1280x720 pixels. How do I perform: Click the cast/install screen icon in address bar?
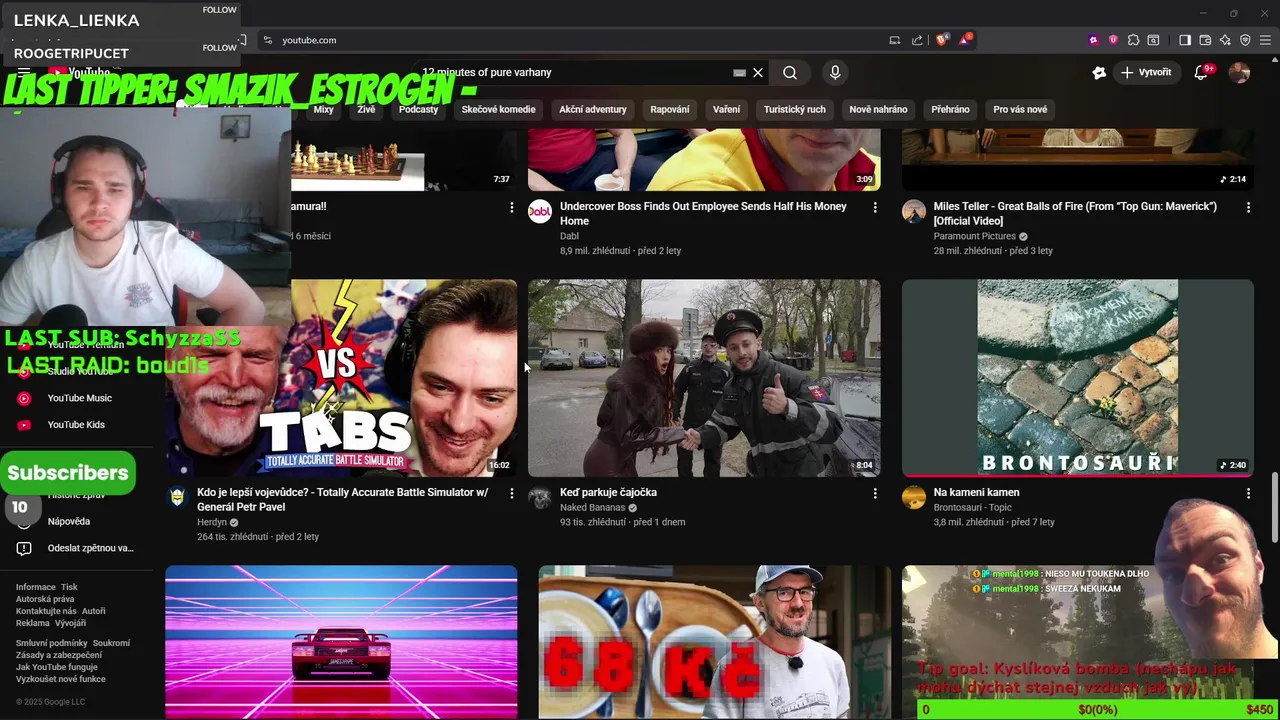click(894, 40)
